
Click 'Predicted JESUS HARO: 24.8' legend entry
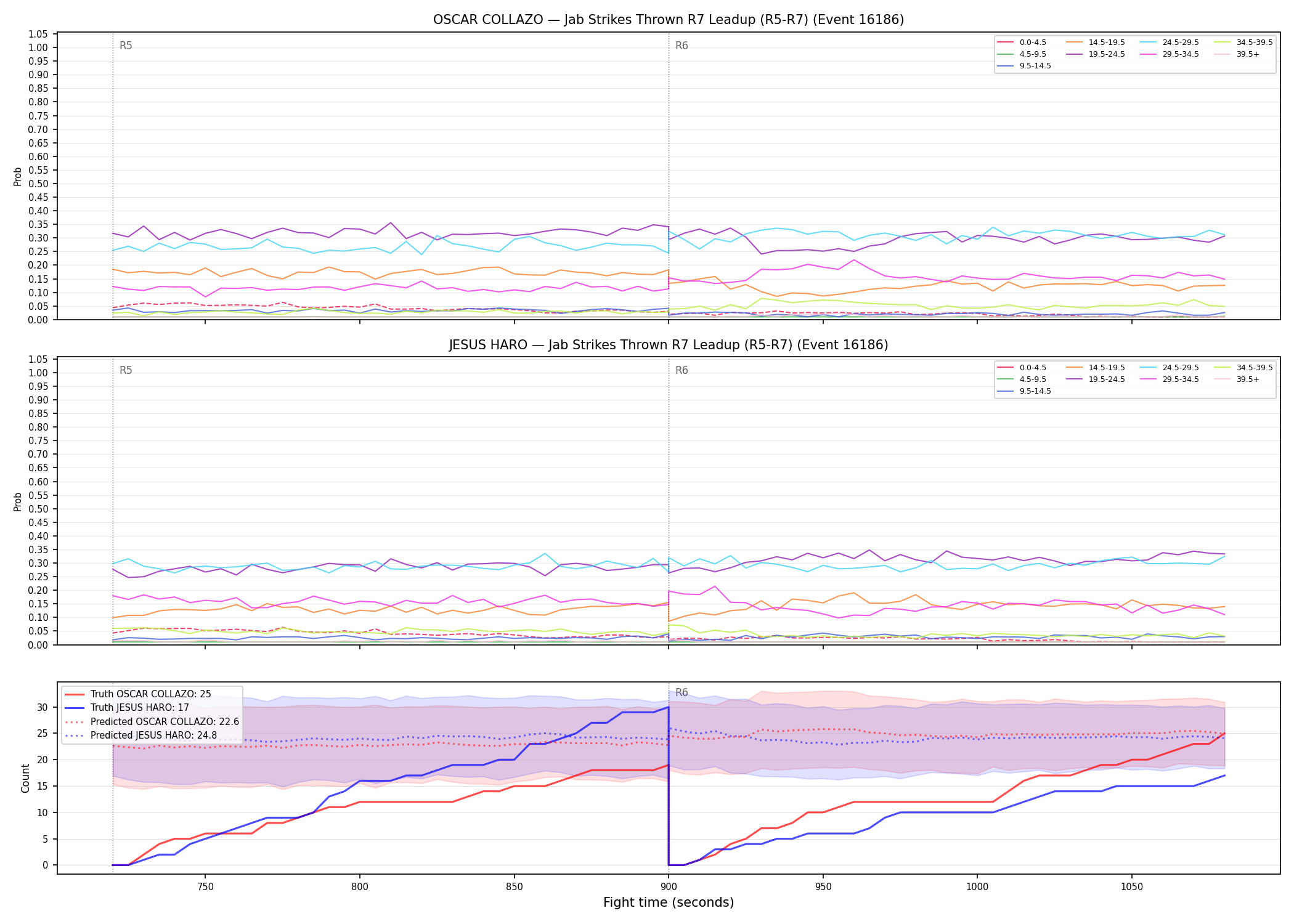click(141, 735)
